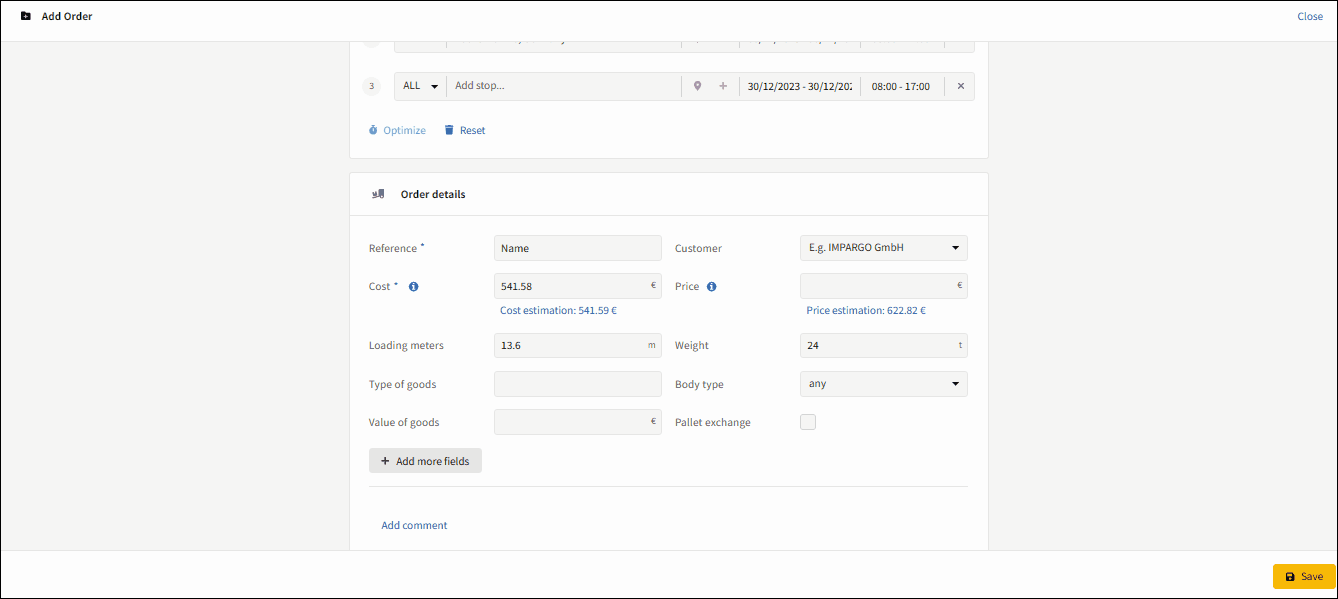Click the empty Price input field

[x=884, y=286]
